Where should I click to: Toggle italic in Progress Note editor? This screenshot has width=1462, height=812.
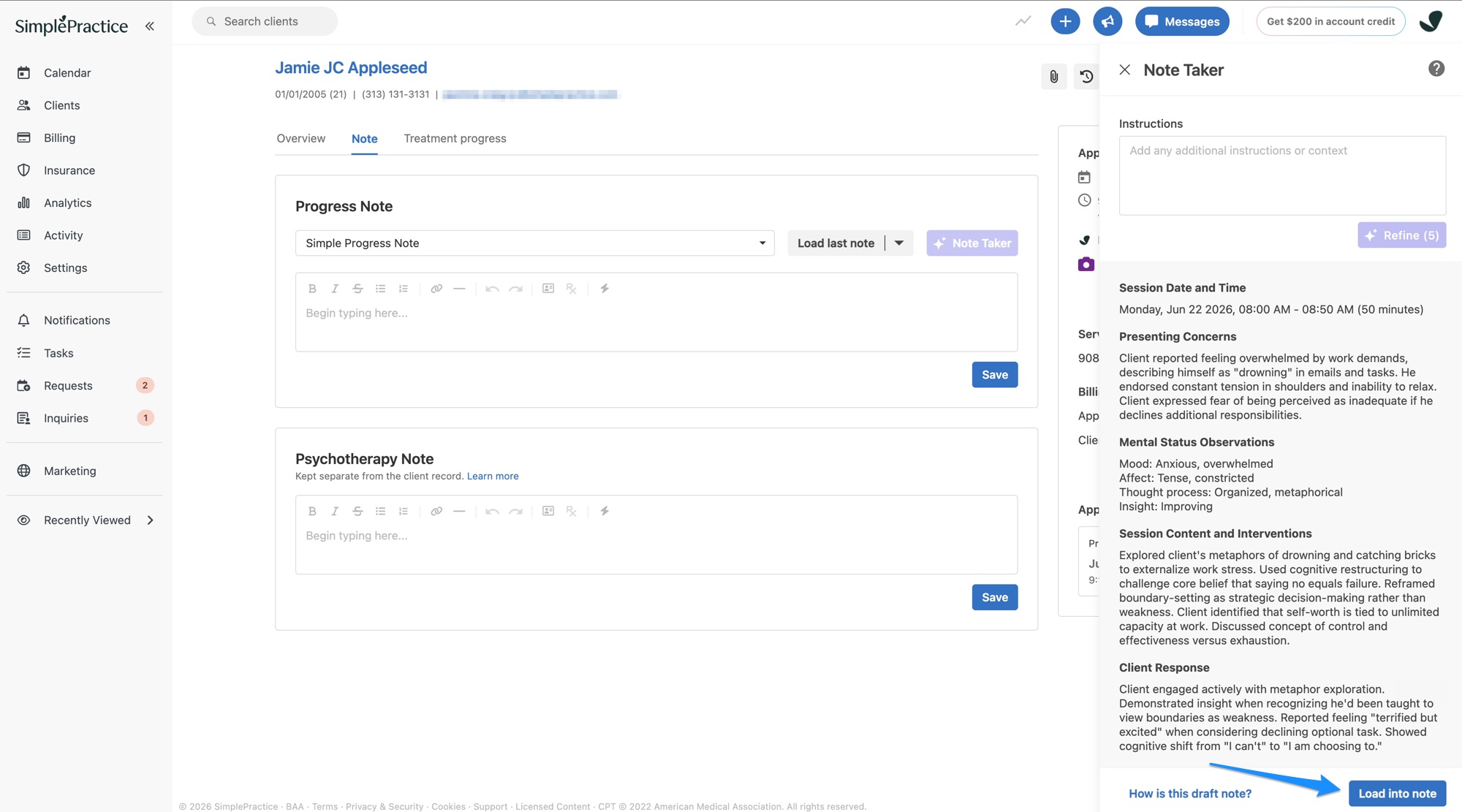click(335, 289)
